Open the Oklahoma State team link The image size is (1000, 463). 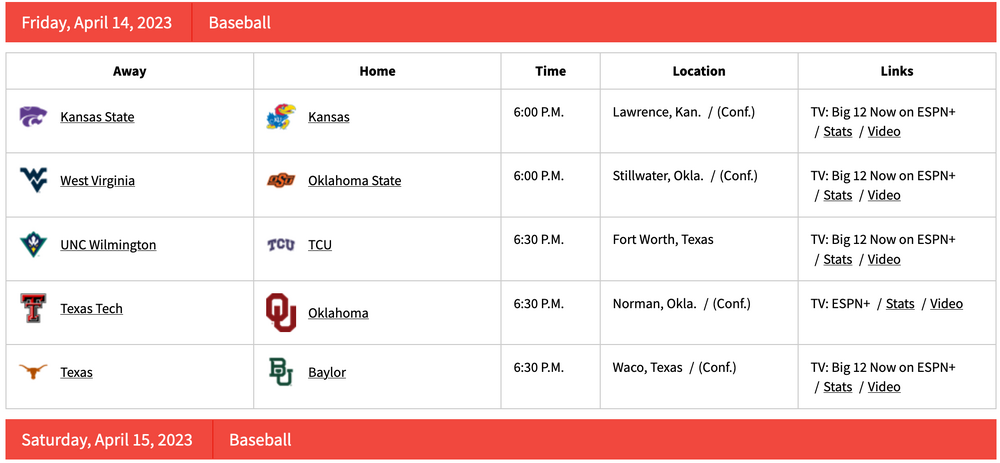pyautogui.click(x=354, y=181)
